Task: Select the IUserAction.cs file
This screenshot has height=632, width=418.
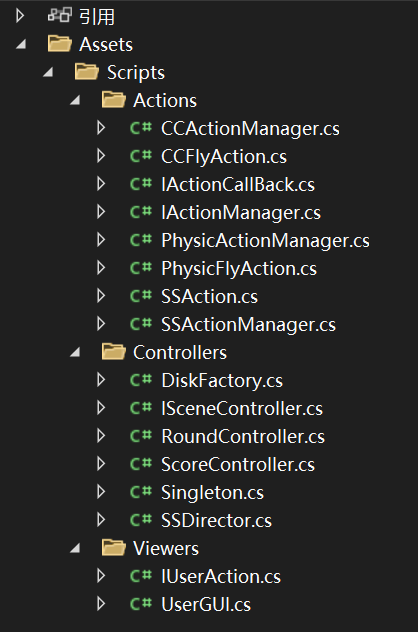Action: click(x=221, y=576)
